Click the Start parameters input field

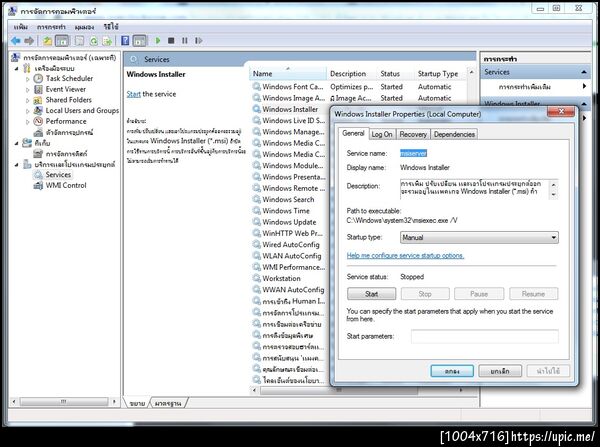484,336
